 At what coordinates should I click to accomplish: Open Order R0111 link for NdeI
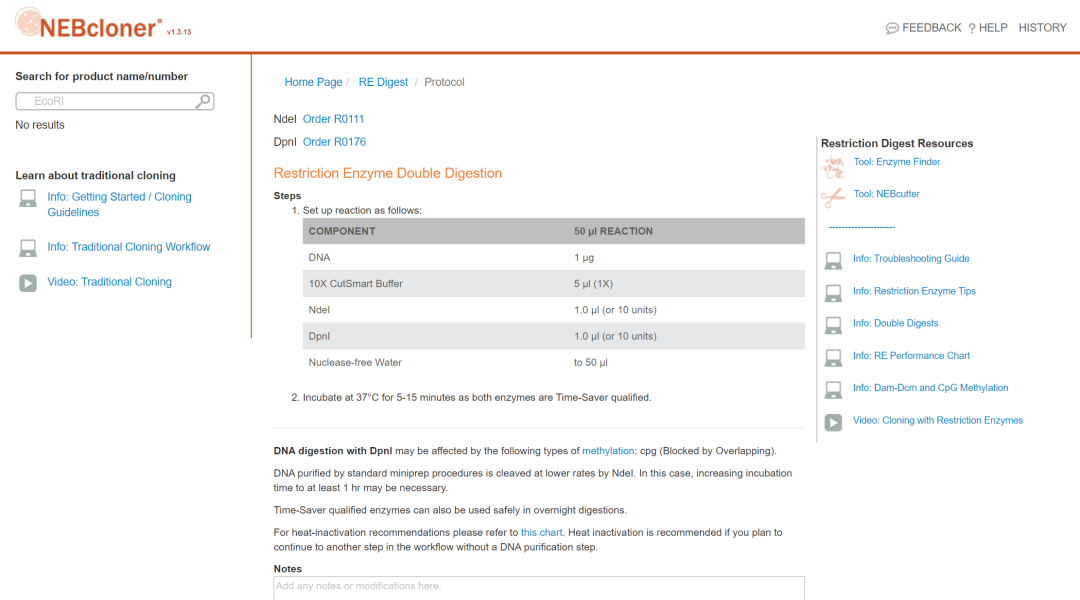pos(333,119)
